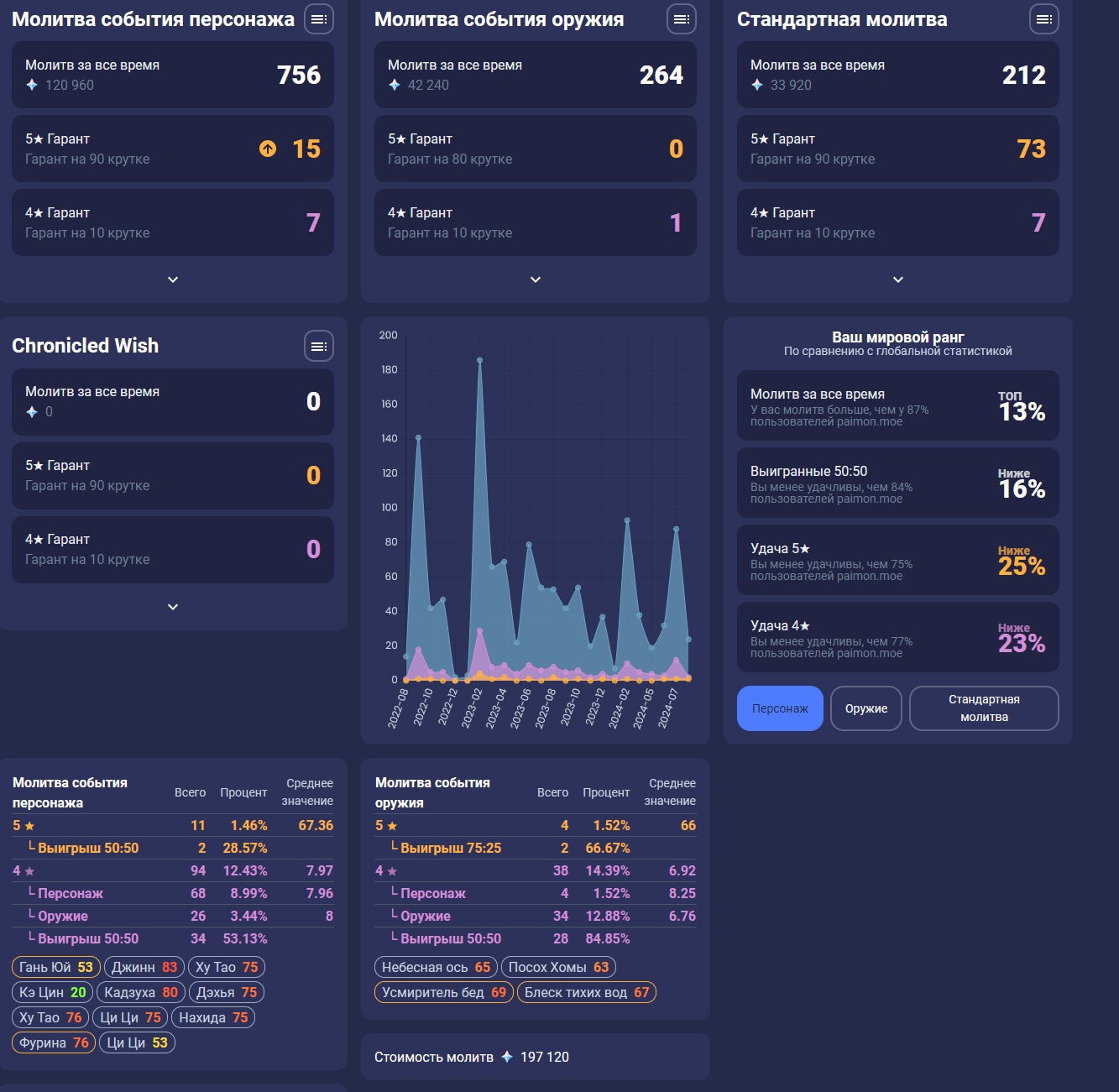Screen dimensions: 1119x1092
Task: Switch global rank to Стандартная молитва
Action: point(984,708)
